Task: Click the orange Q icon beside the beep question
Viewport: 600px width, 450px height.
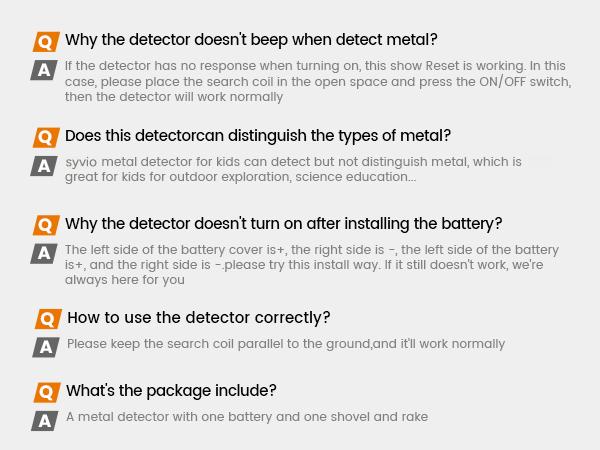Action: coord(46,41)
